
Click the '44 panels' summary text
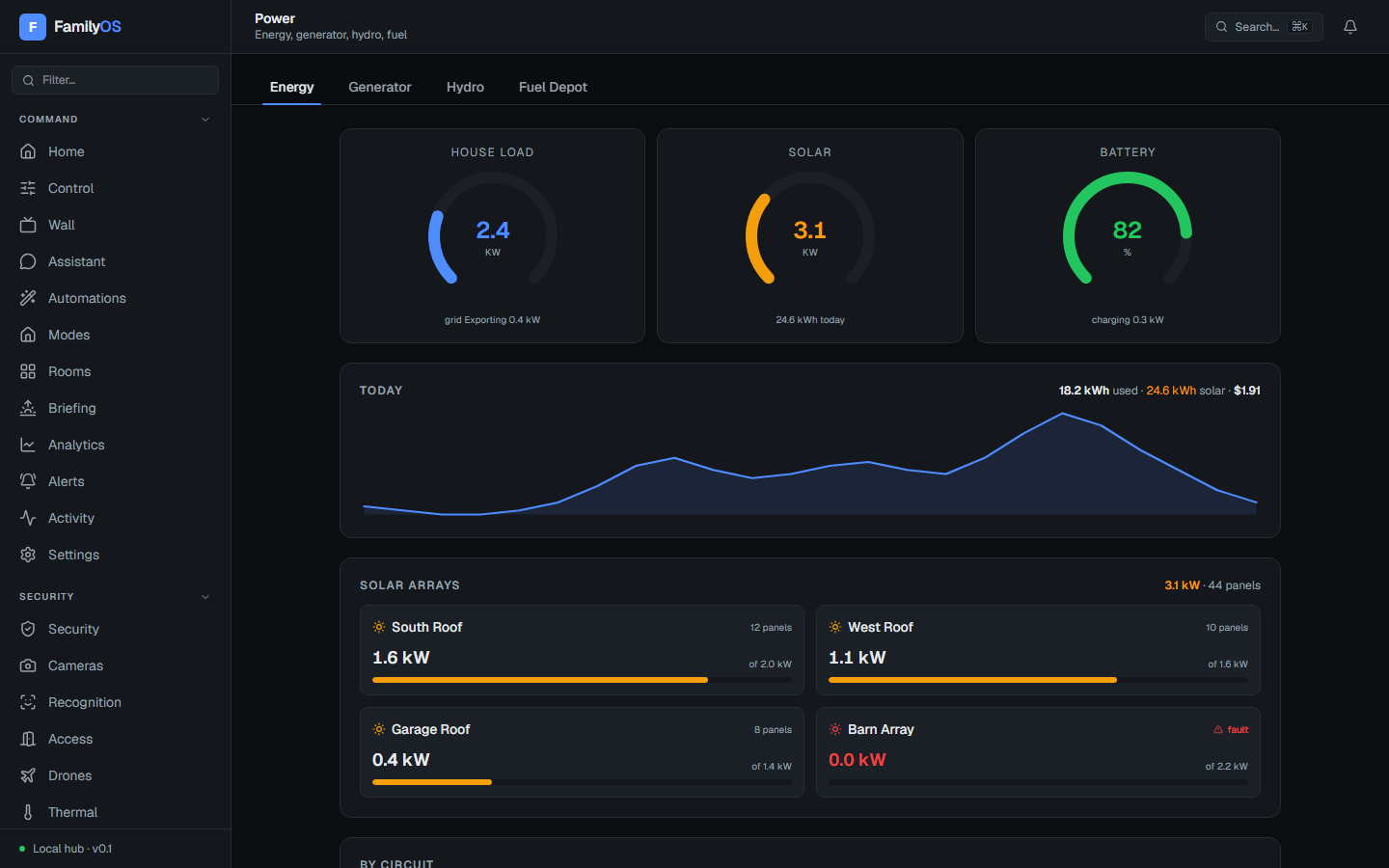[x=1235, y=585]
